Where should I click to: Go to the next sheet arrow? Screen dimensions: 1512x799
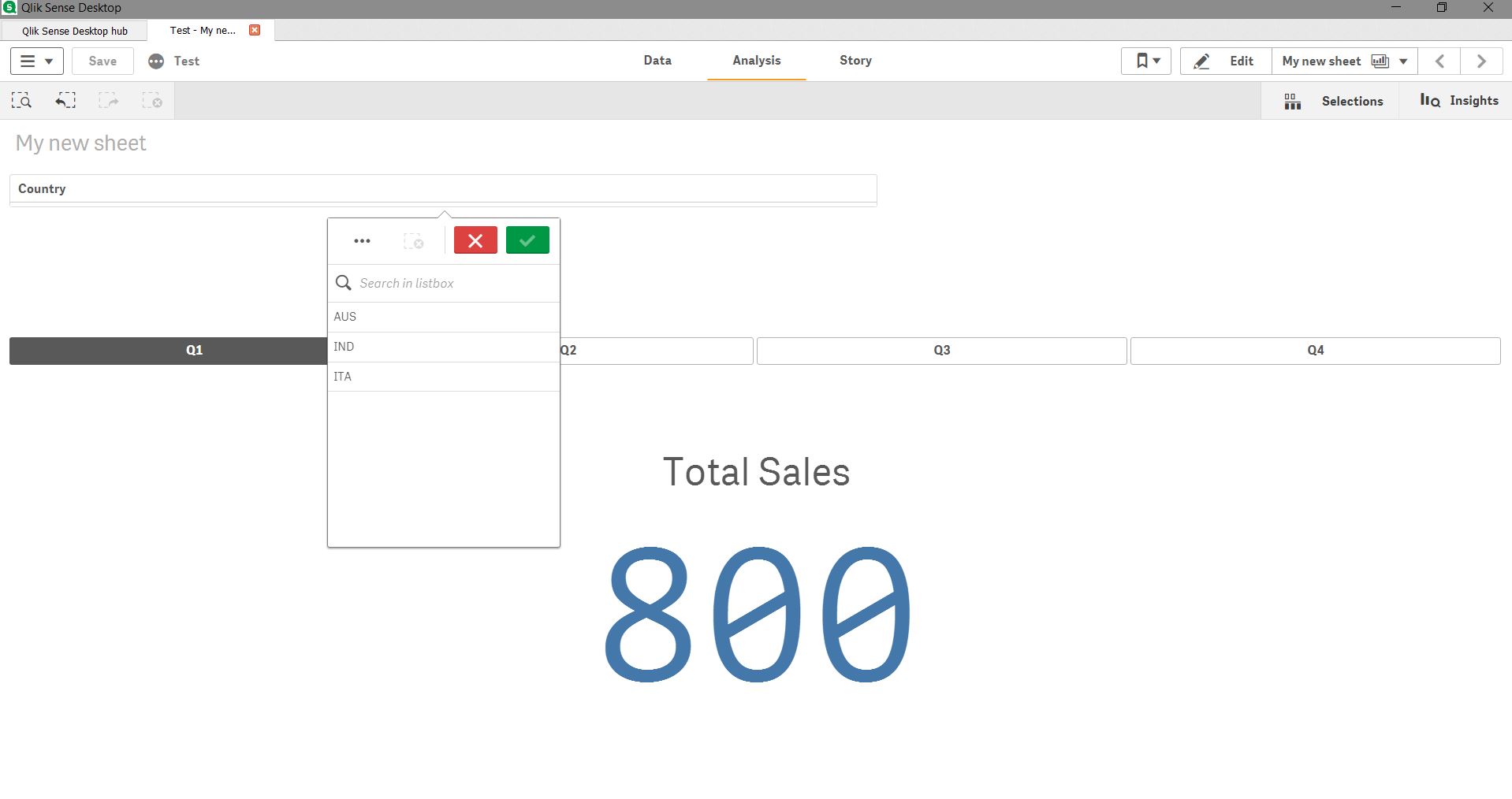1481,61
